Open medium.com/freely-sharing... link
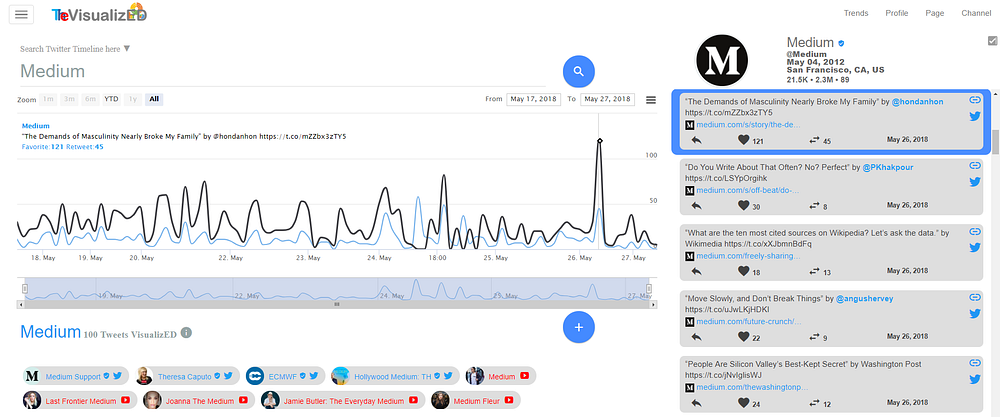This screenshot has width=1000, height=417. (x=748, y=256)
